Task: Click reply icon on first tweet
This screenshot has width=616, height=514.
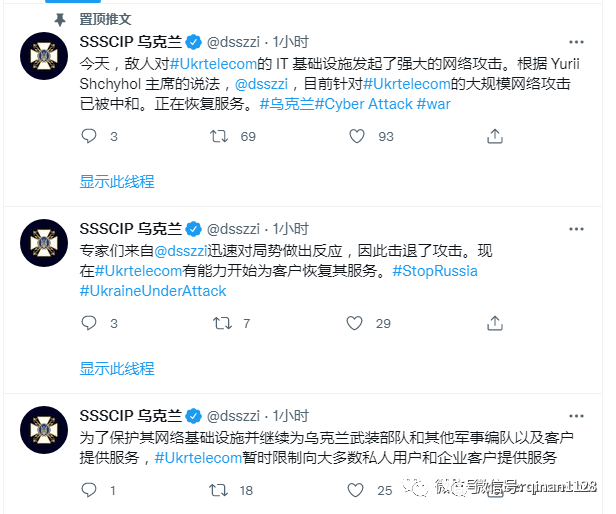Action: coord(89,136)
